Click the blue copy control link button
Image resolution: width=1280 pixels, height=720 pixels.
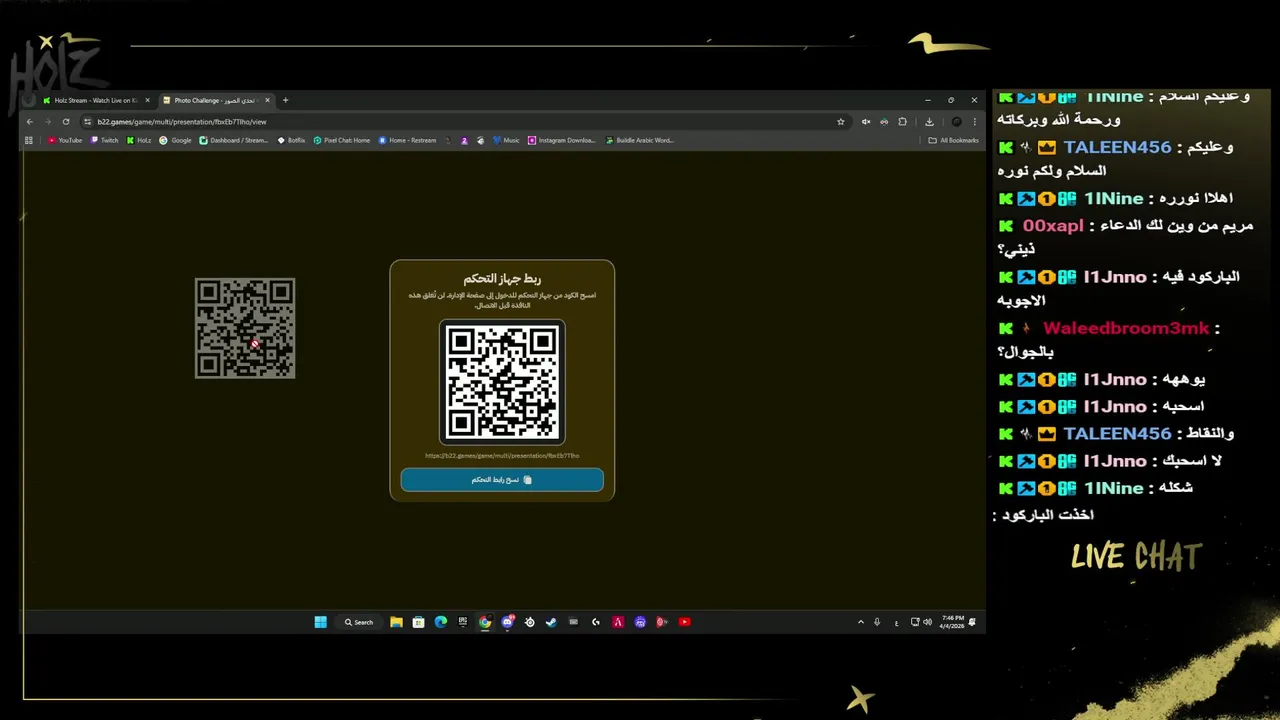coord(502,480)
